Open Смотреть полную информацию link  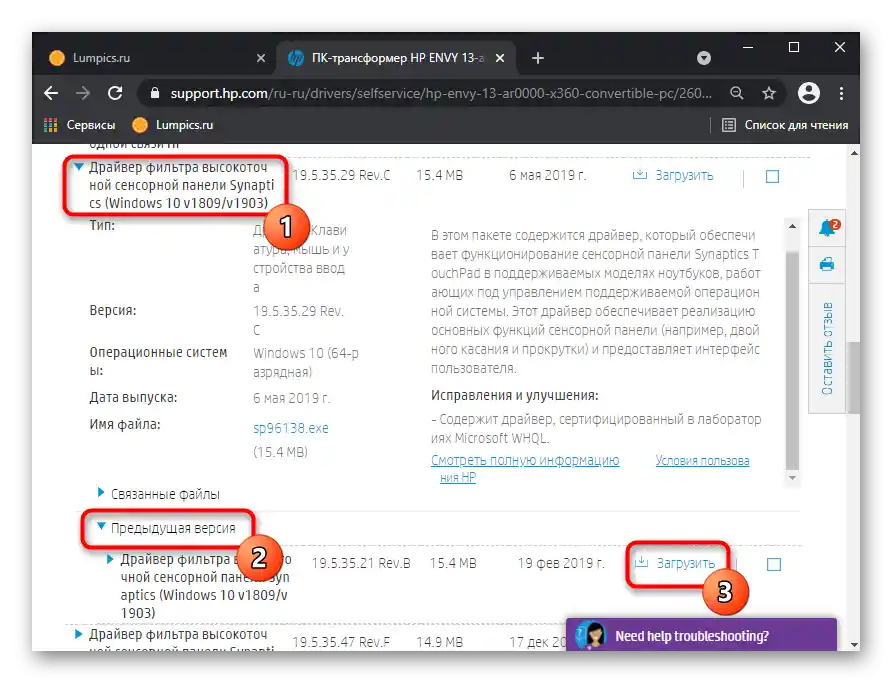[525, 461]
